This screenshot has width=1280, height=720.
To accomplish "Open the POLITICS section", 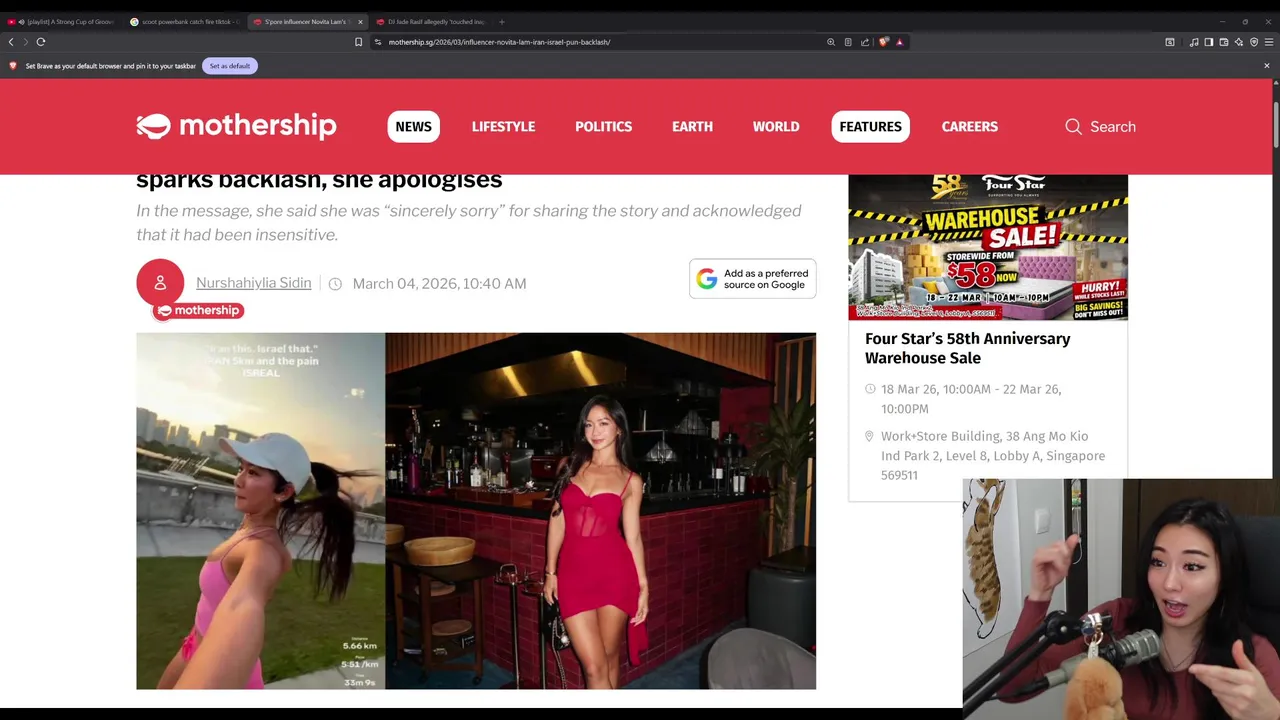I will coord(603,127).
